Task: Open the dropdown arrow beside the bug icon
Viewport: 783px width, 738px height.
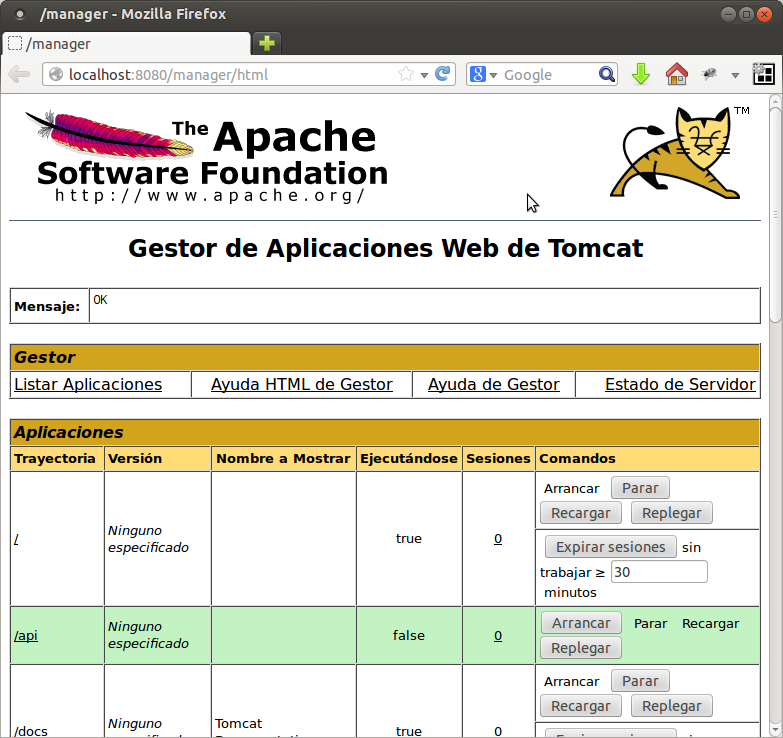Action: pos(735,75)
